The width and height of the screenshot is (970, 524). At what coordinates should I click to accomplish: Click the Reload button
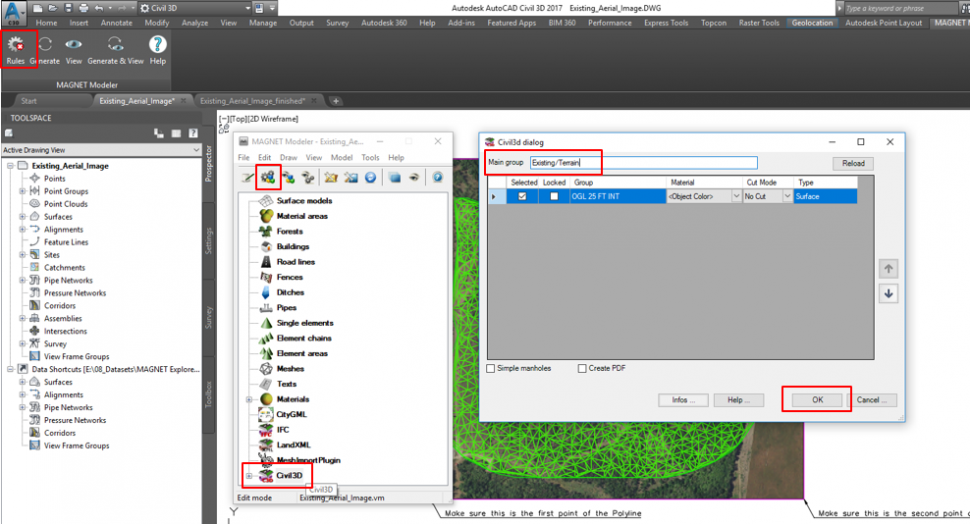coord(852,163)
